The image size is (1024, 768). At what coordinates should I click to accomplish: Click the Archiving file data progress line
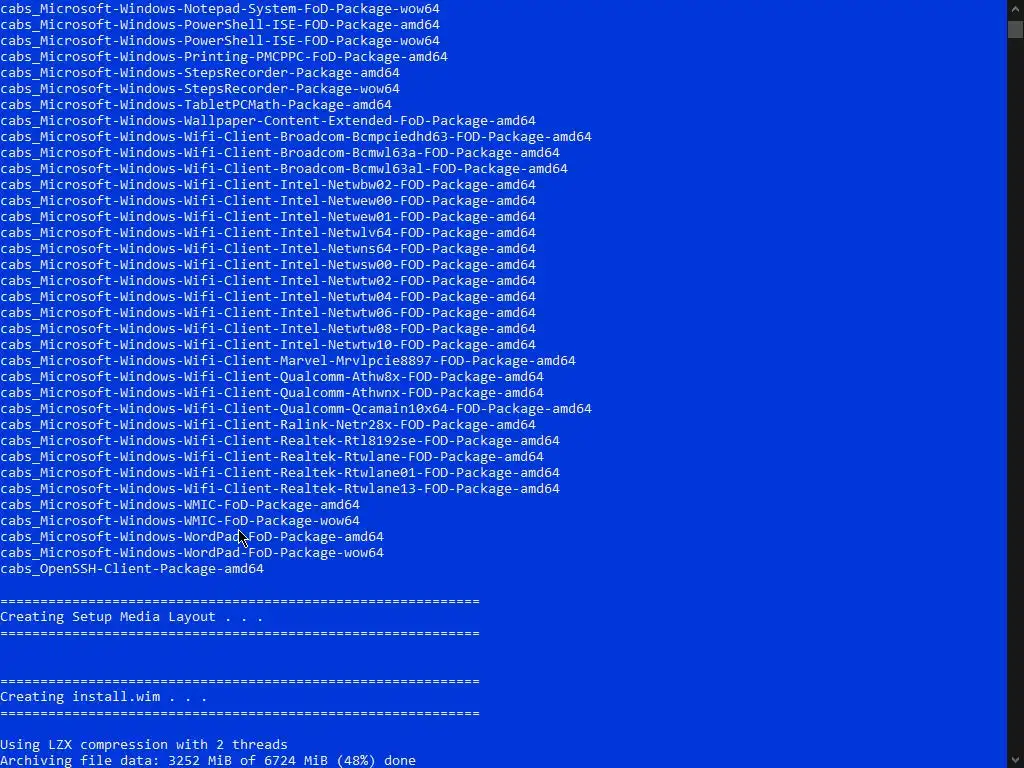tap(208, 761)
